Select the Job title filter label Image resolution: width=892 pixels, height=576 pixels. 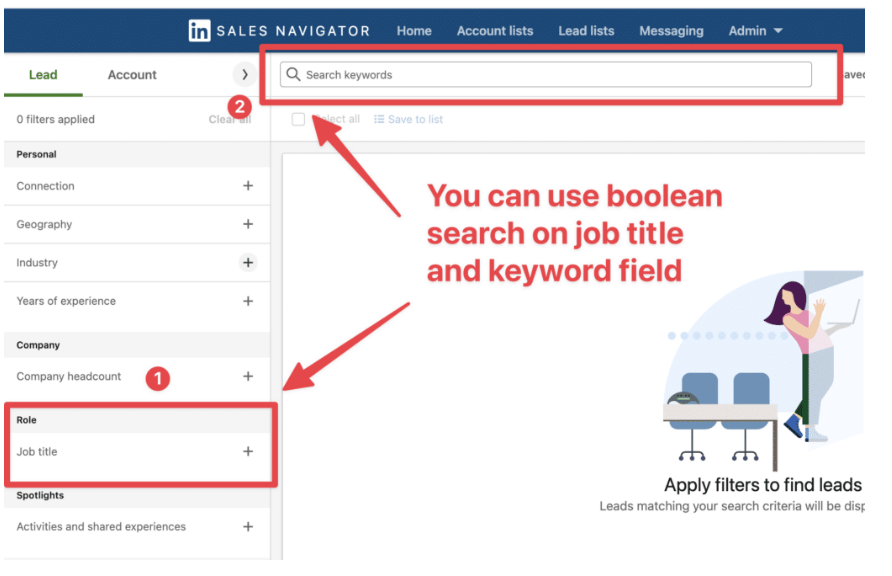[x=37, y=451]
